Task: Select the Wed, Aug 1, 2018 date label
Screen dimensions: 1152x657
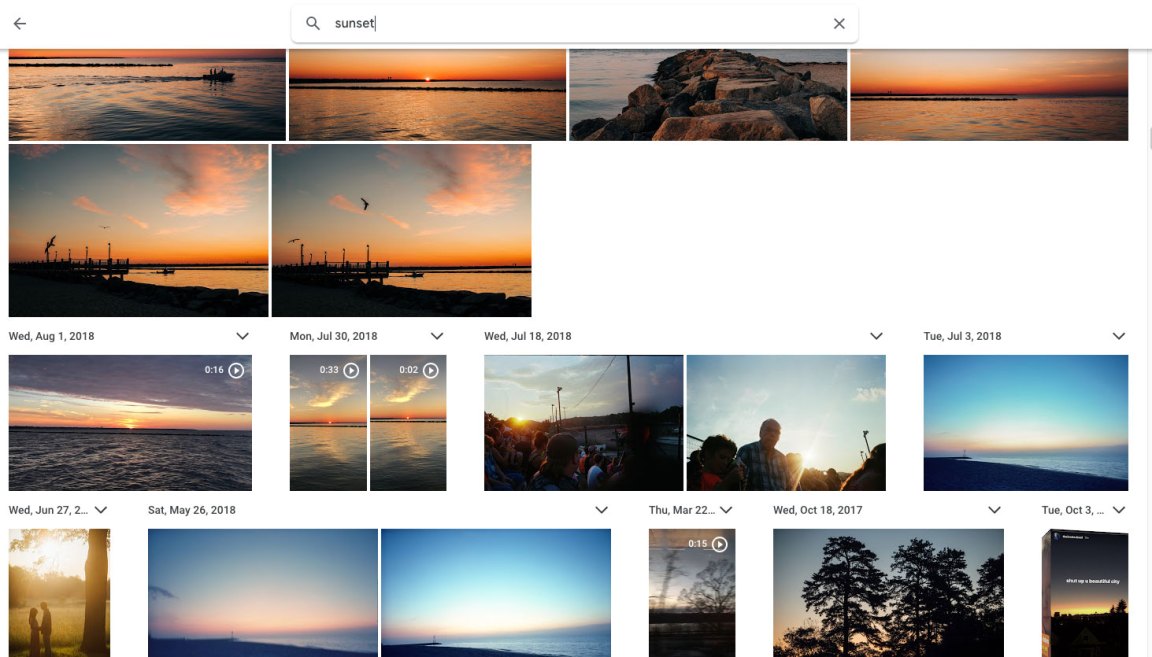Action: coord(51,336)
